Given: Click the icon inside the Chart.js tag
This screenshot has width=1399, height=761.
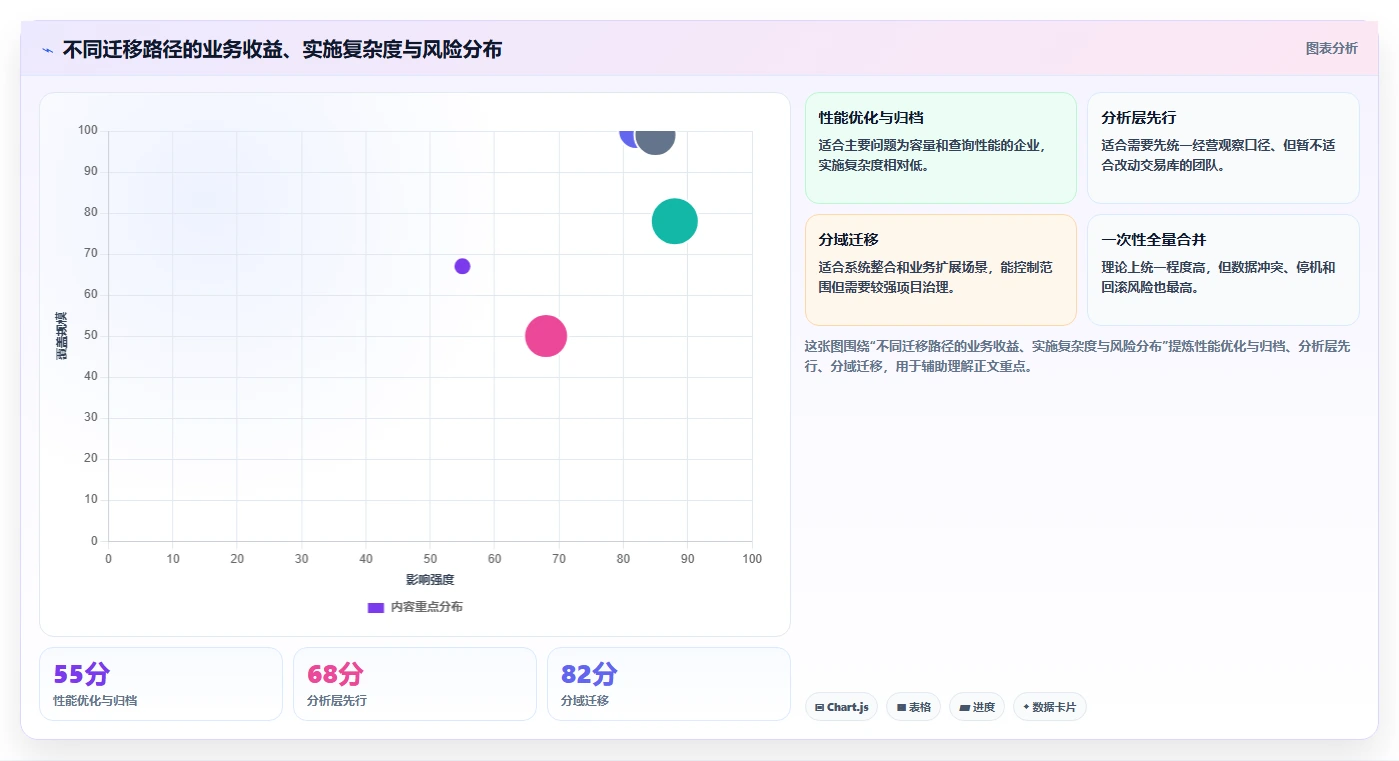Looking at the screenshot, I should [x=820, y=707].
